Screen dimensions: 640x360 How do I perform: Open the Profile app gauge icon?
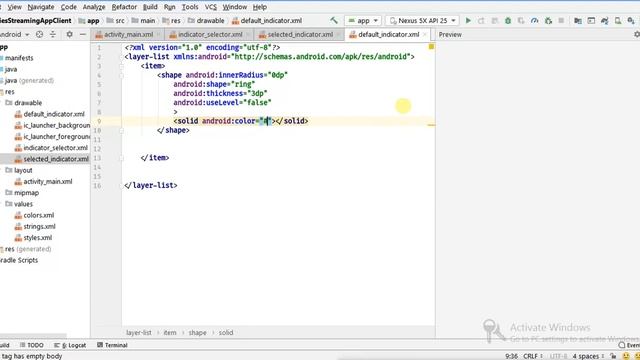(x=534, y=20)
